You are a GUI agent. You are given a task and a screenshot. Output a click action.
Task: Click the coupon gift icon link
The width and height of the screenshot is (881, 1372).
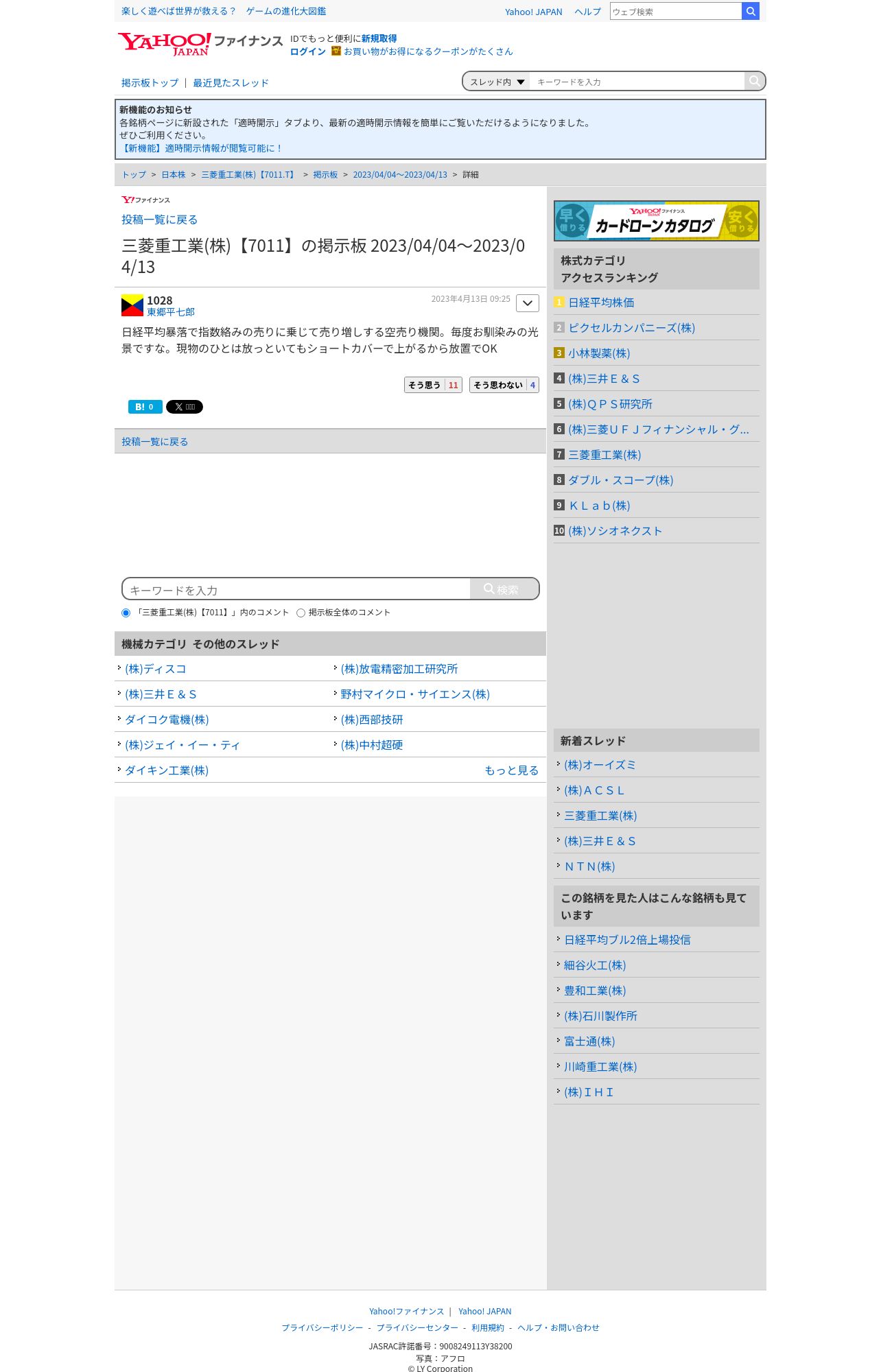pyautogui.click(x=336, y=51)
